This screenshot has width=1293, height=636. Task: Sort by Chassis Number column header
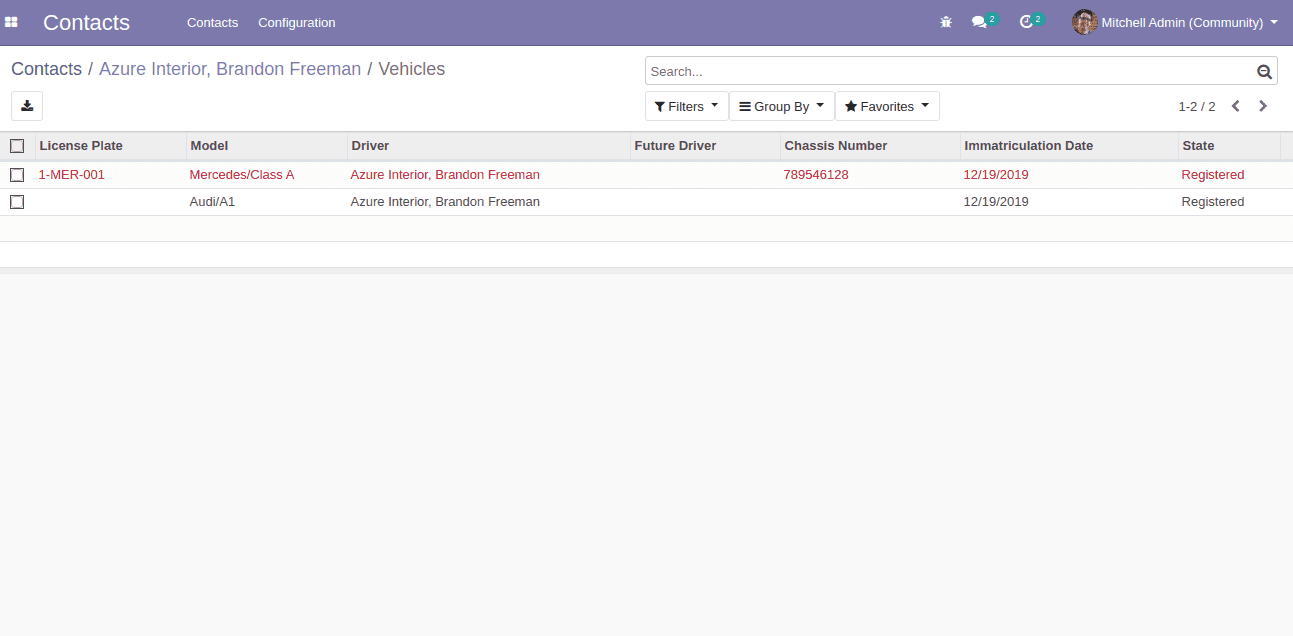(870, 146)
